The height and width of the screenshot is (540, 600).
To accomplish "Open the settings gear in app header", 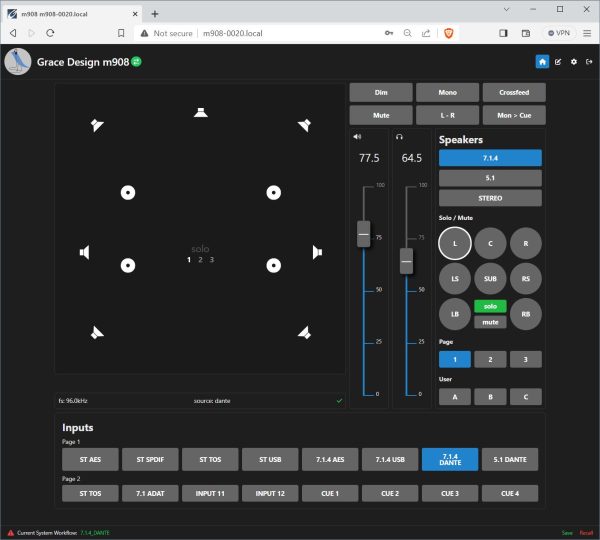I will 573,62.
